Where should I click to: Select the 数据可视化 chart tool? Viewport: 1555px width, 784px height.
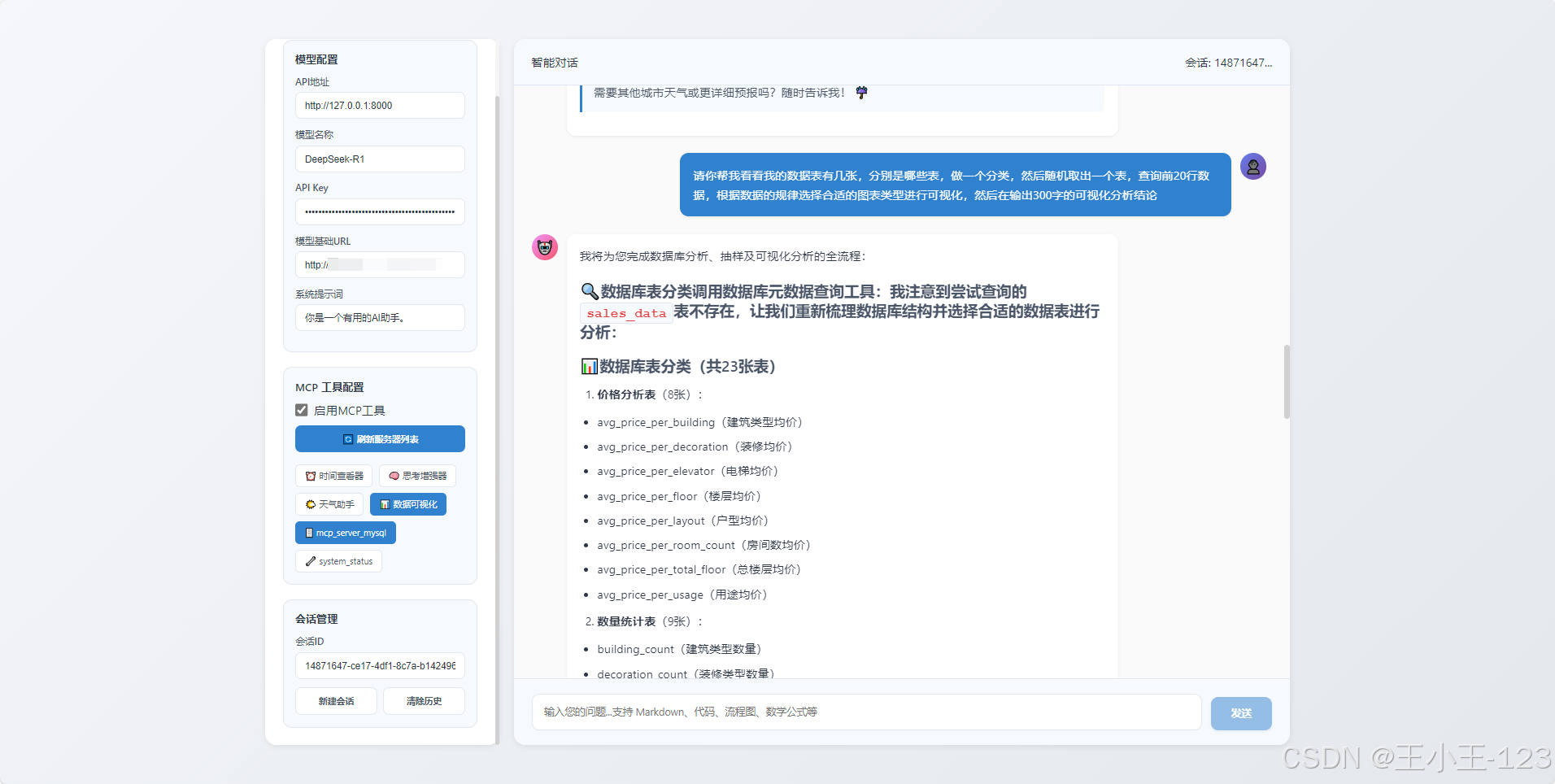[407, 504]
